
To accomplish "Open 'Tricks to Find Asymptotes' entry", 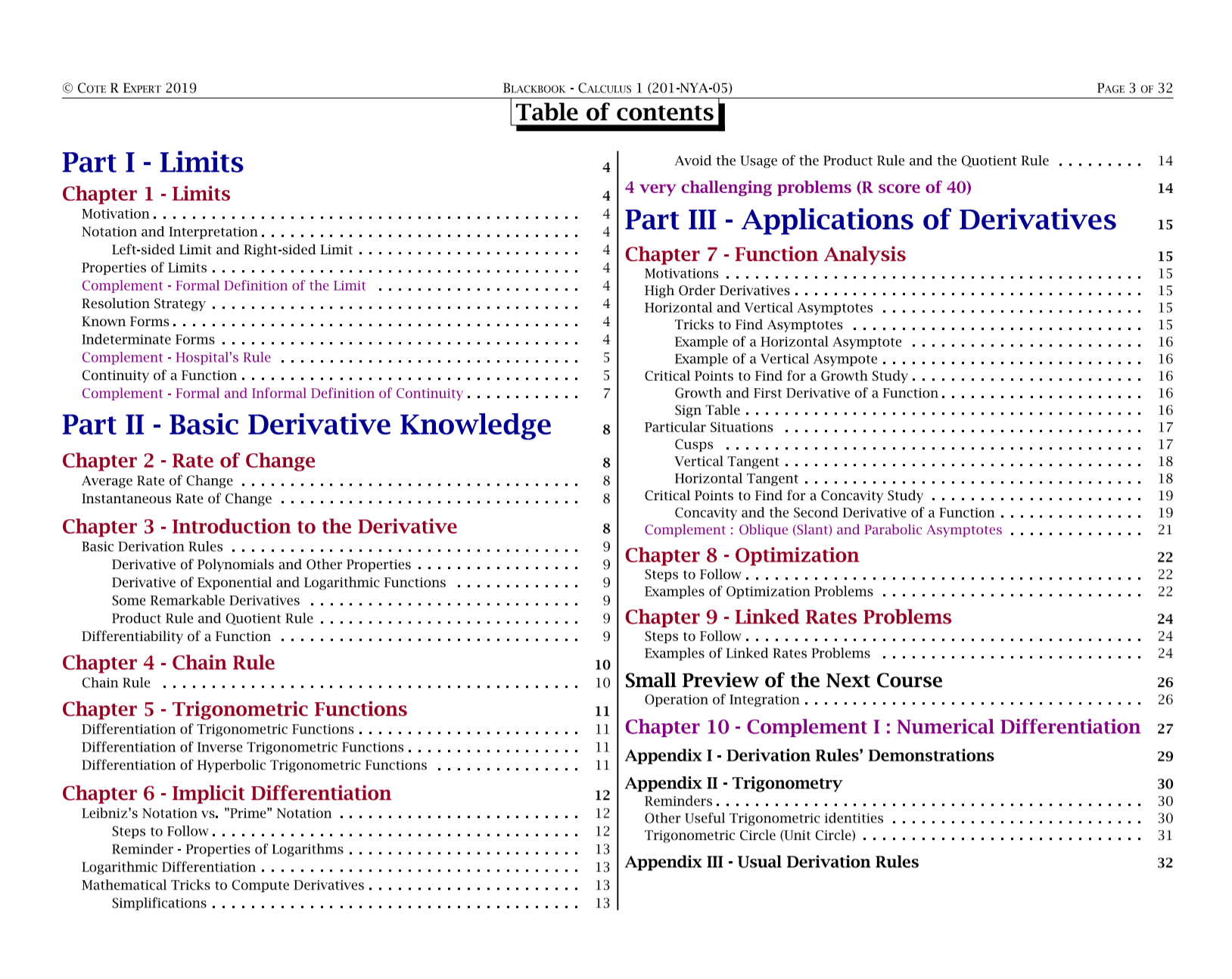I will tap(758, 325).
